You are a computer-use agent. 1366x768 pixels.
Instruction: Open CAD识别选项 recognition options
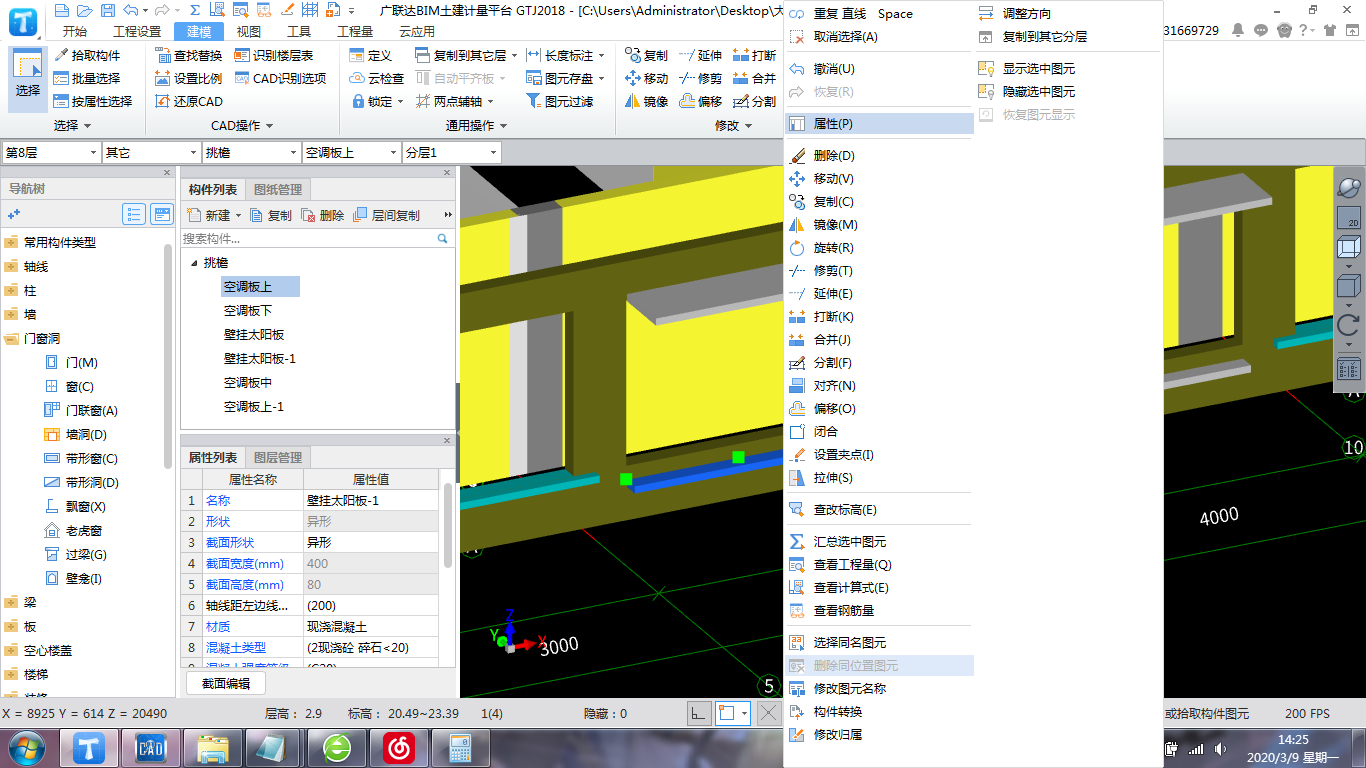coord(281,78)
